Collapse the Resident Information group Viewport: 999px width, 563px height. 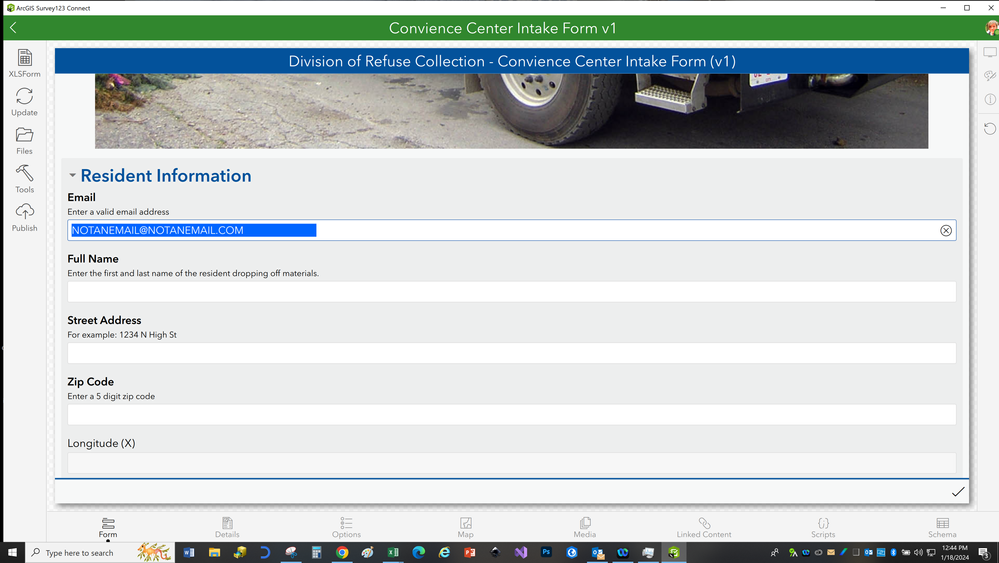click(x=72, y=175)
